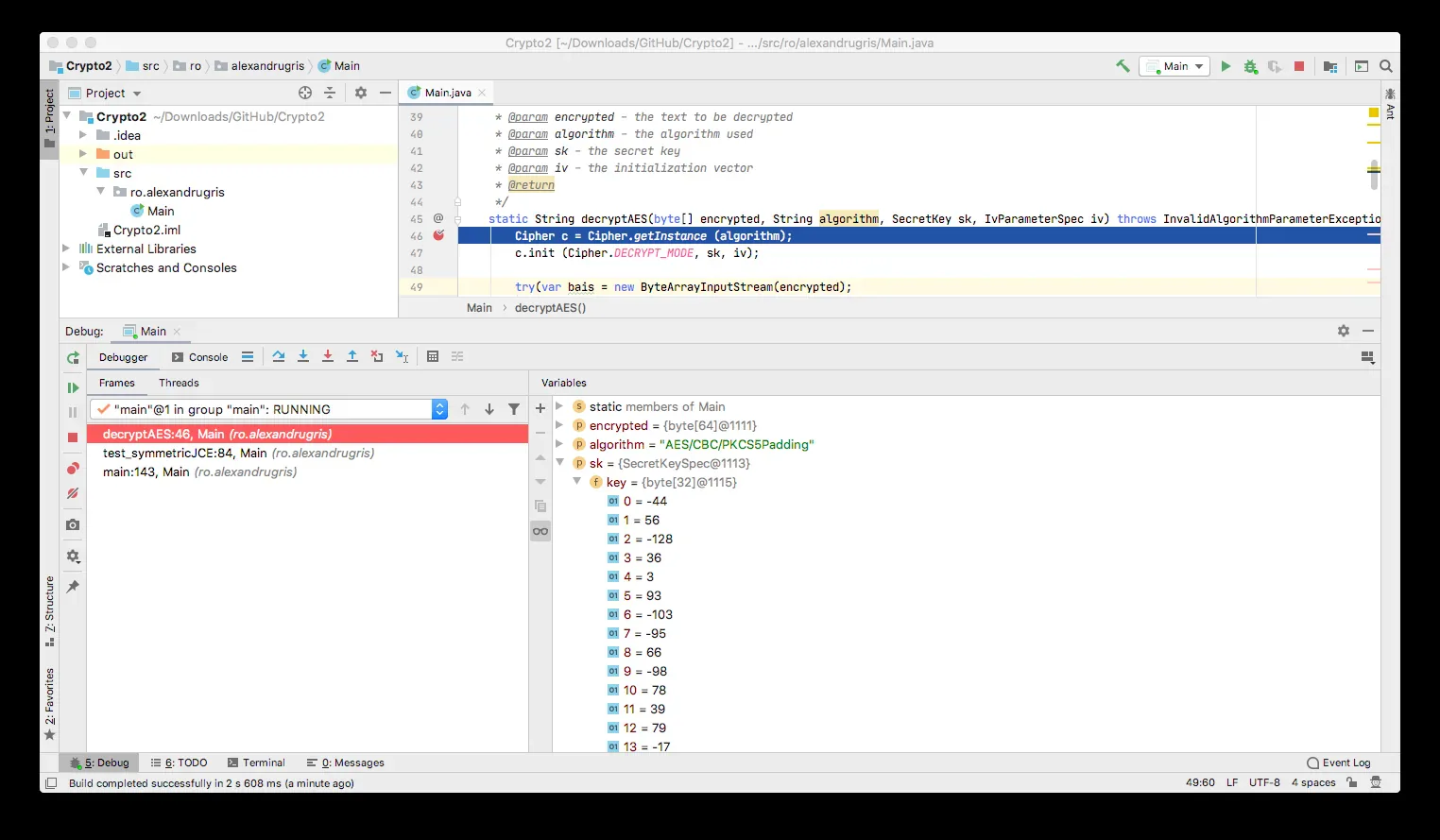Click the pin tab icon in debug sidebar

click(x=73, y=587)
